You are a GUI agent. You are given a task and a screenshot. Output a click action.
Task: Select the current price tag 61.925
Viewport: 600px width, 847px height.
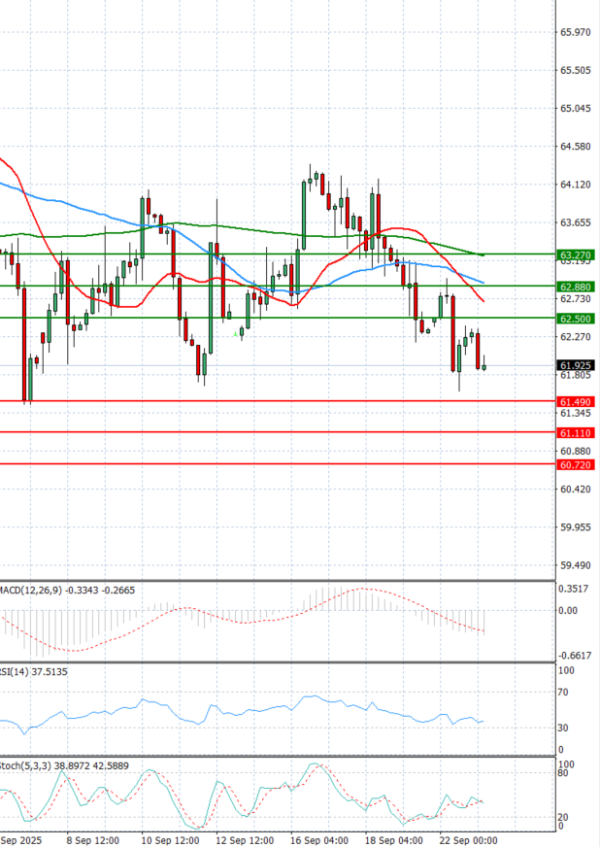(x=576, y=366)
